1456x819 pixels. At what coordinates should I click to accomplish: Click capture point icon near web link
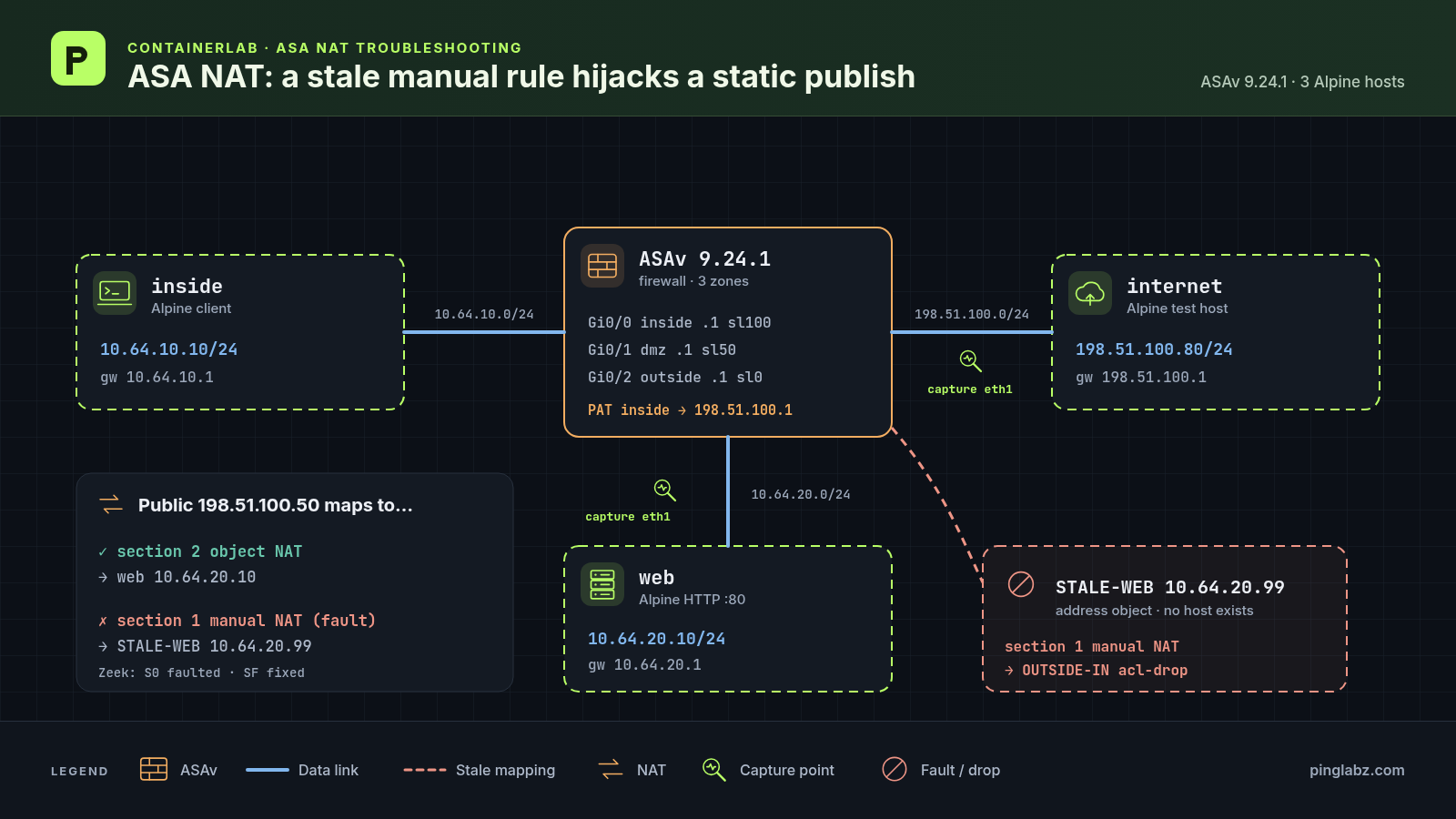click(x=664, y=490)
